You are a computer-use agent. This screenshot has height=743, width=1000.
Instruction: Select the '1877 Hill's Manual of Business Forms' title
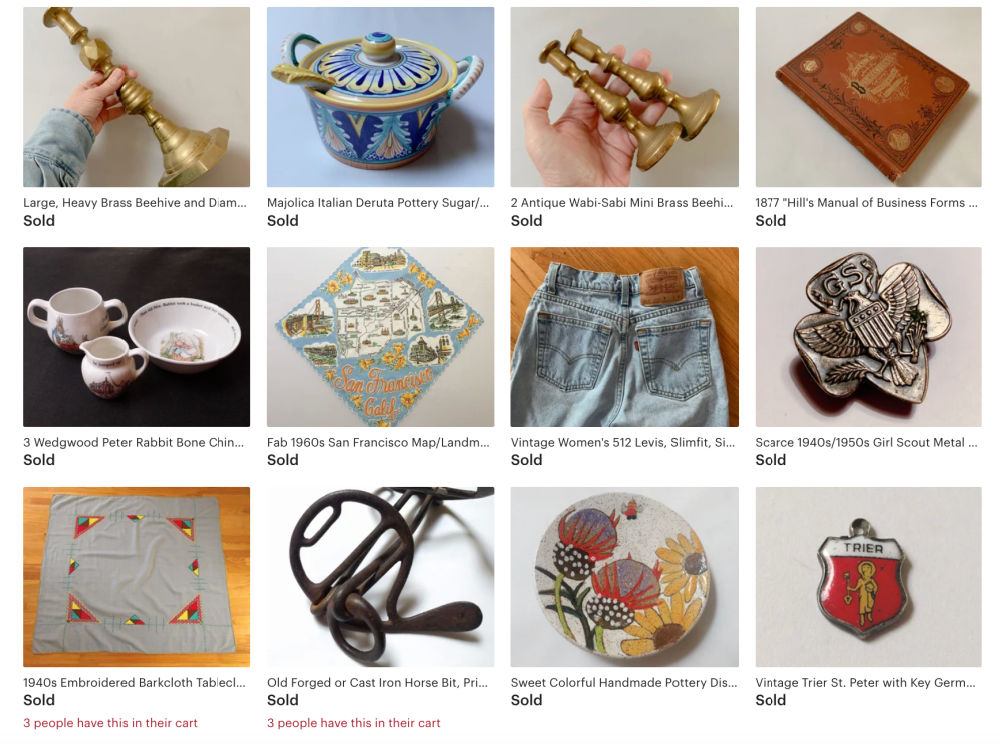point(866,203)
